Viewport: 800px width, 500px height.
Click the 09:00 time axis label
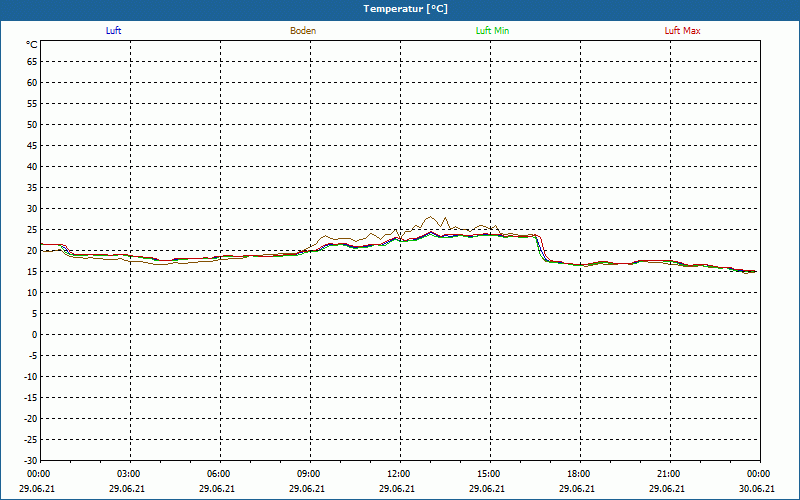(x=309, y=474)
